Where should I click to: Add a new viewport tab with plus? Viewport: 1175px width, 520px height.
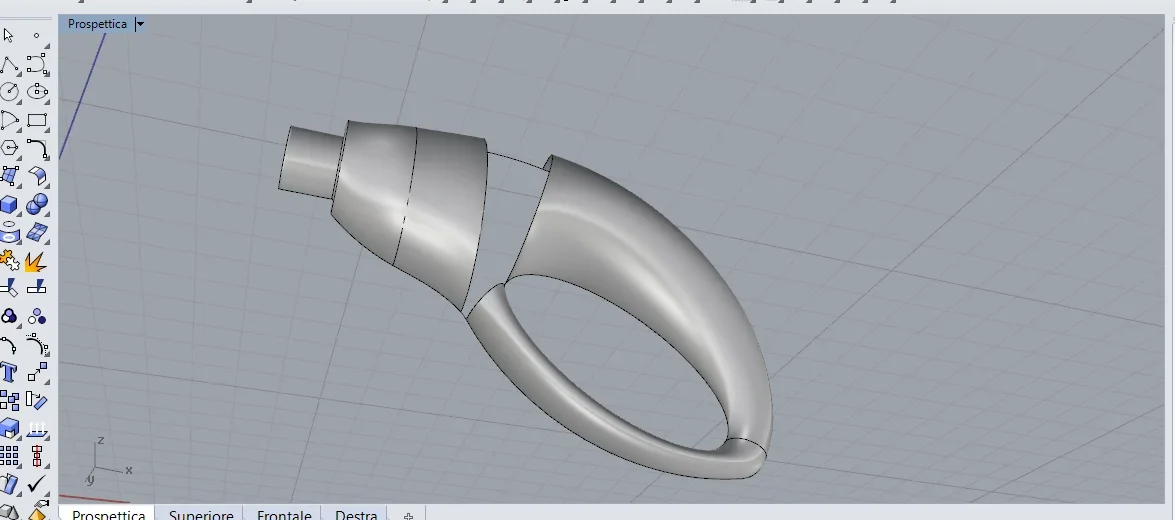tap(408, 516)
